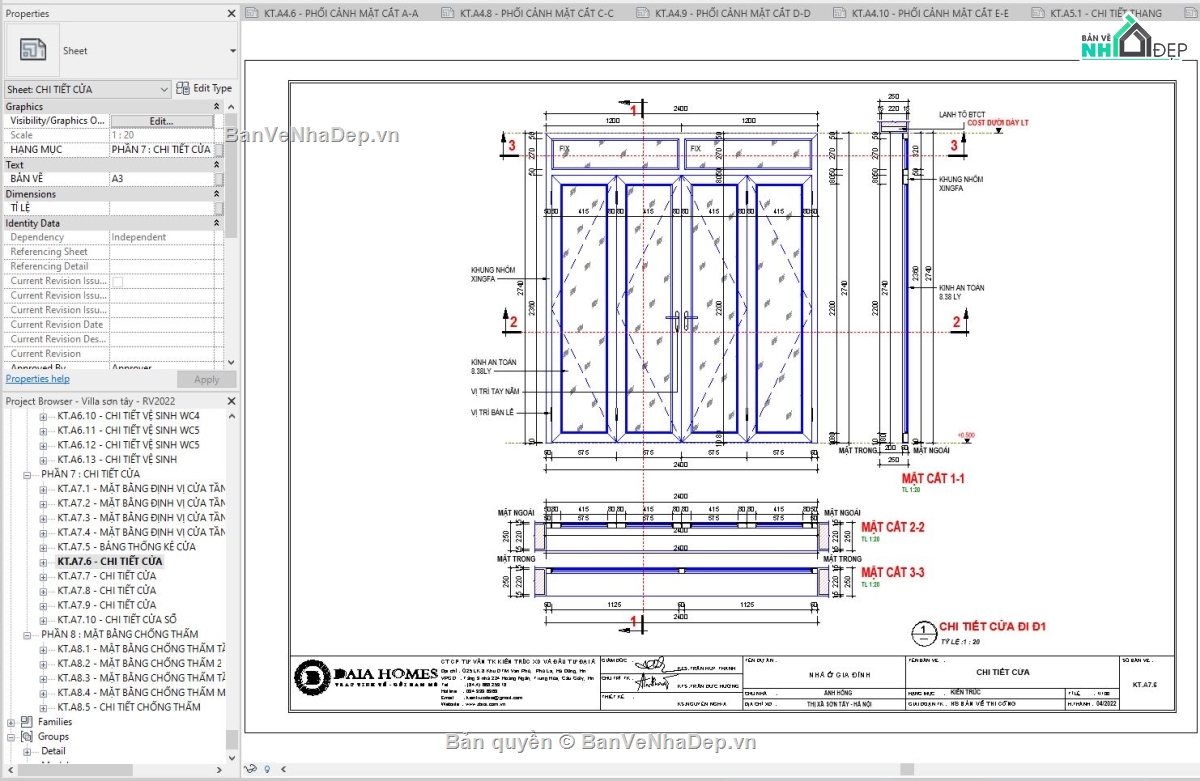
Task: Collapse the Graphics properties group
Action: pos(217,107)
